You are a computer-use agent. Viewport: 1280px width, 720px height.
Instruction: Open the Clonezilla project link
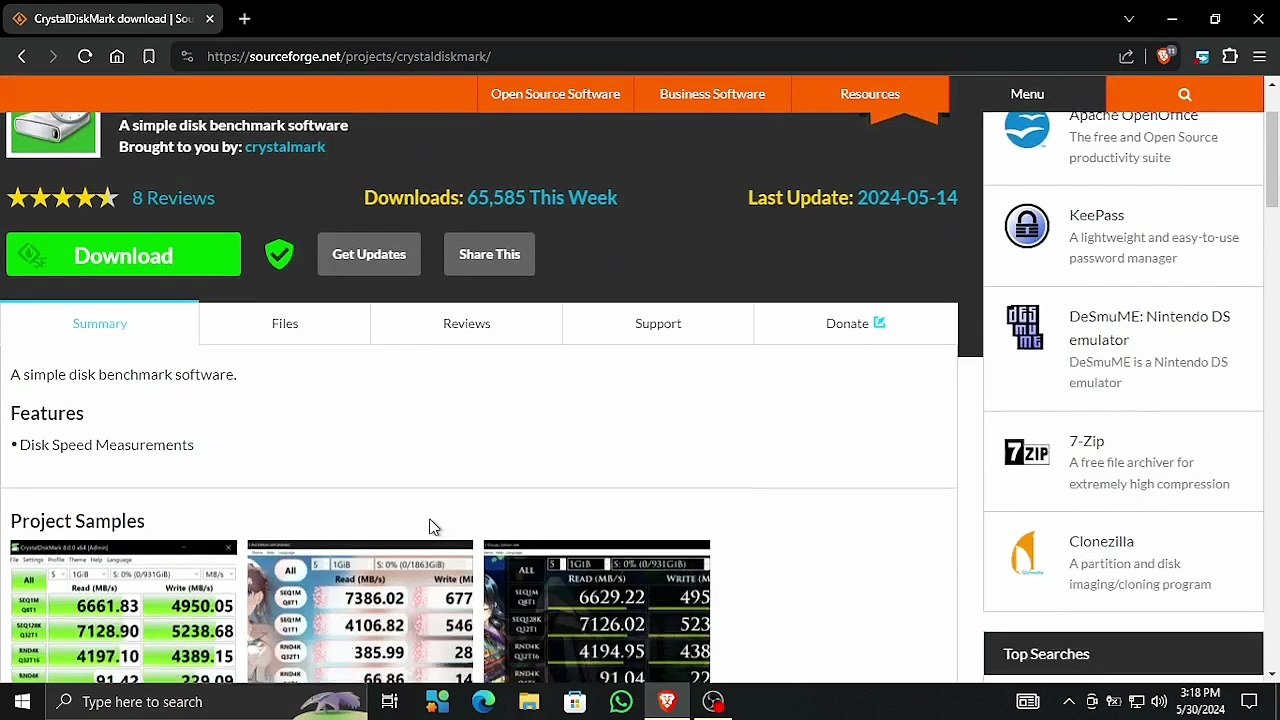1101,541
